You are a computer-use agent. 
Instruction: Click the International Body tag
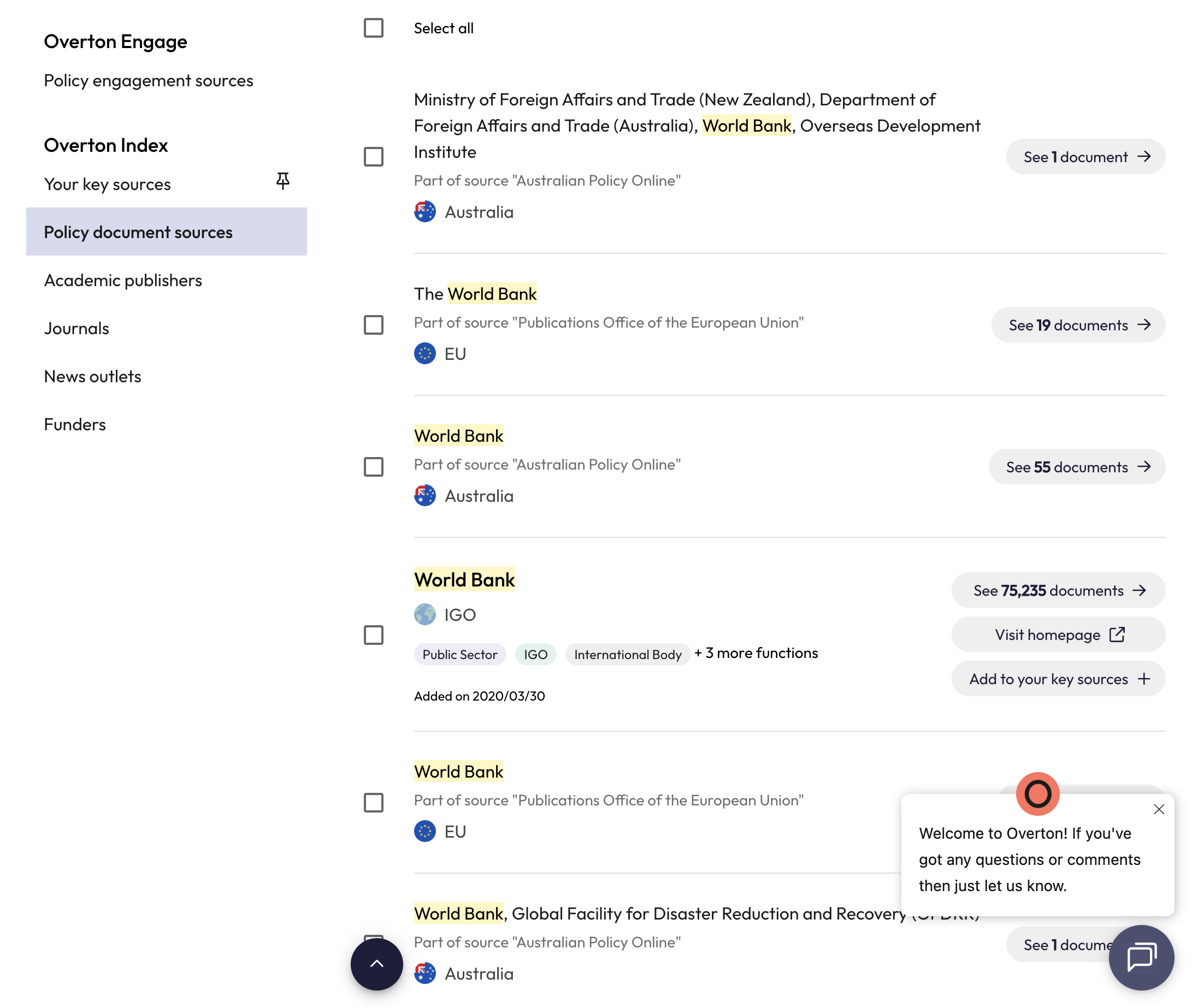click(628, 654)
